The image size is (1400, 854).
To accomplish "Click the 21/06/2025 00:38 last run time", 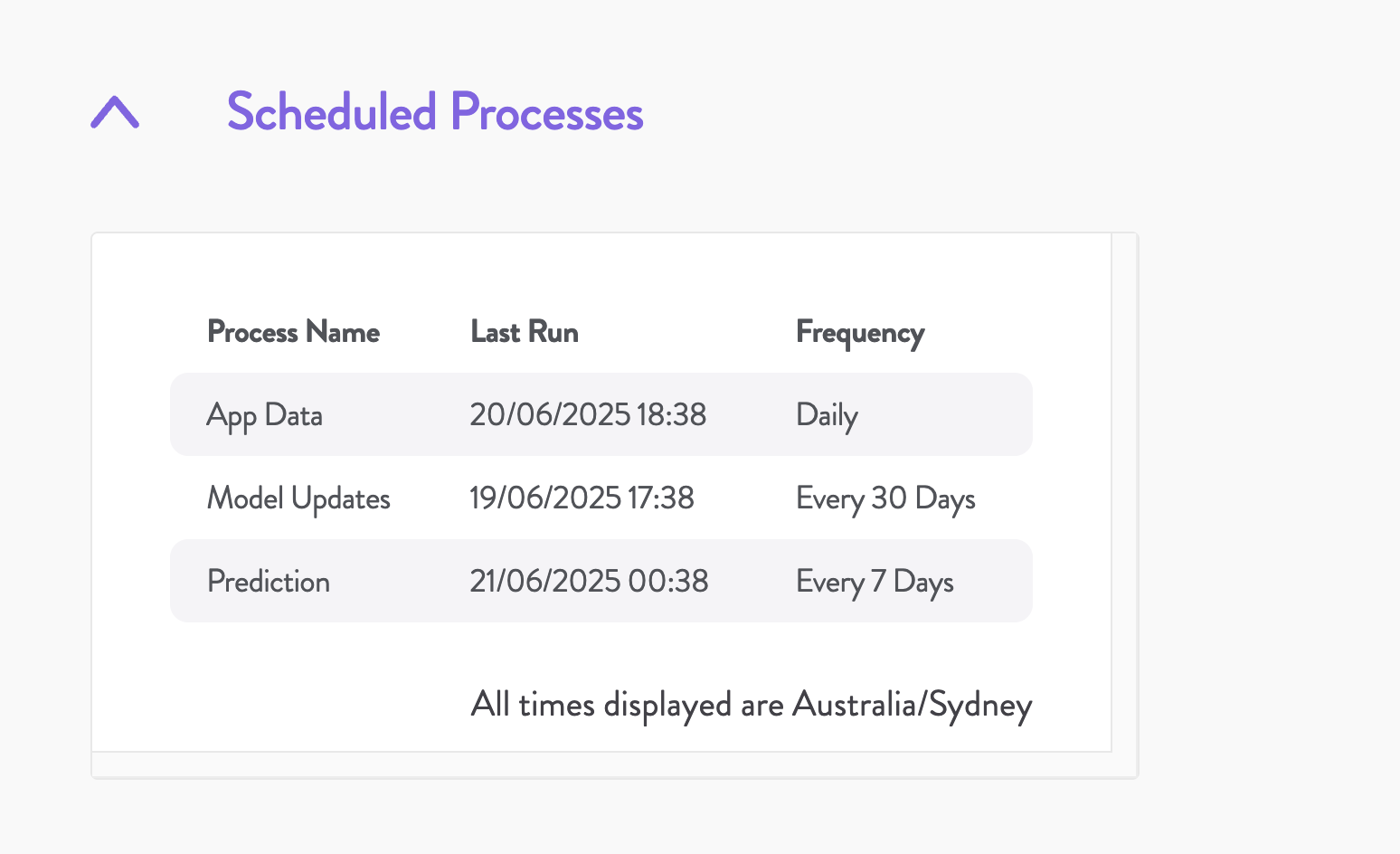I will click(589, 582).
